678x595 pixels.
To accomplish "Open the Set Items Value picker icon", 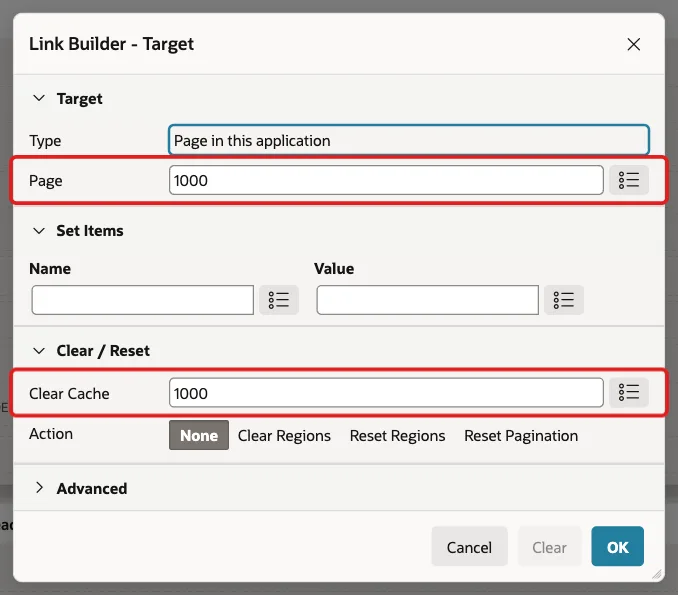I will [564, 300].
